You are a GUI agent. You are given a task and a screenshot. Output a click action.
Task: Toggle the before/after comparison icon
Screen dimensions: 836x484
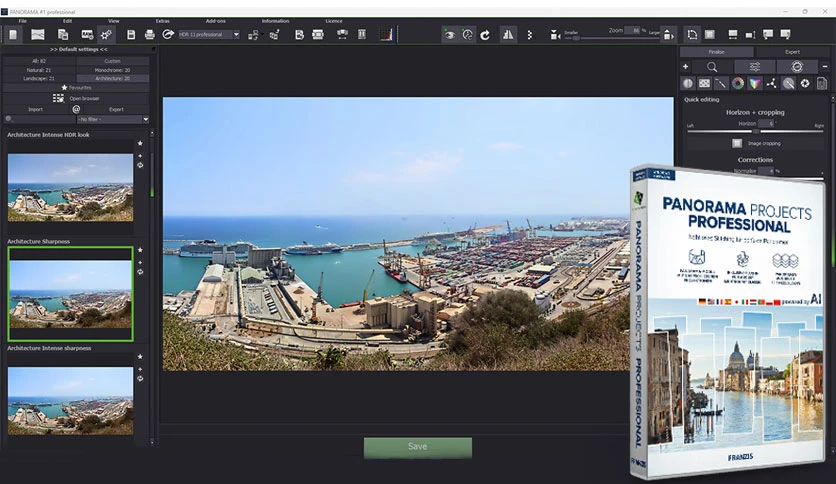point(508,35)
